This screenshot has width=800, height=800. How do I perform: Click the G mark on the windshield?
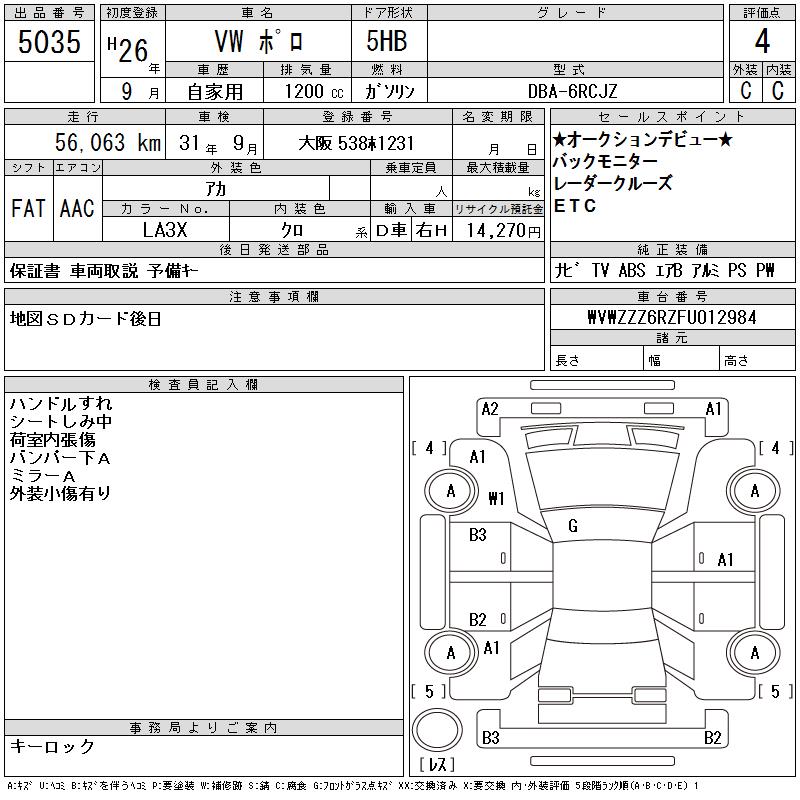coord(572,526)
